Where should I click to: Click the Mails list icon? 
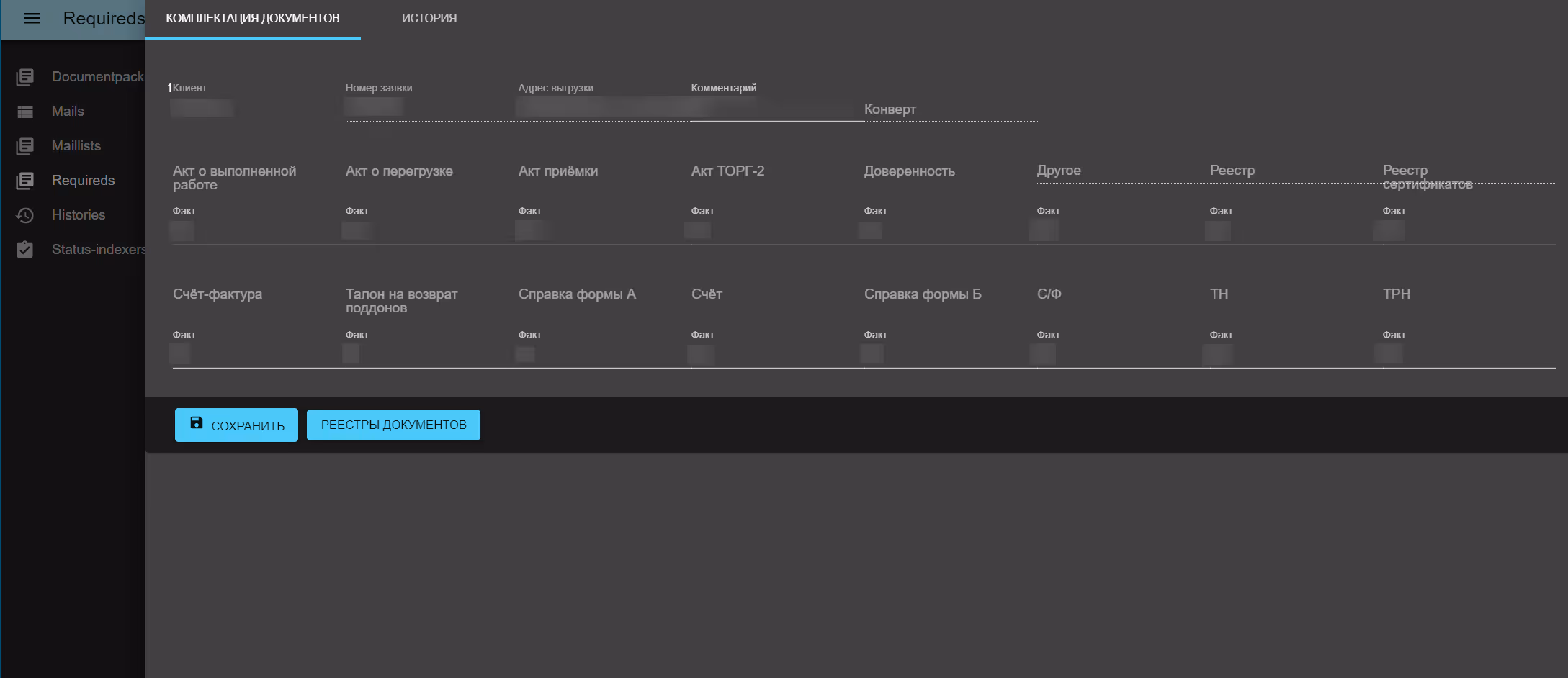25,112
